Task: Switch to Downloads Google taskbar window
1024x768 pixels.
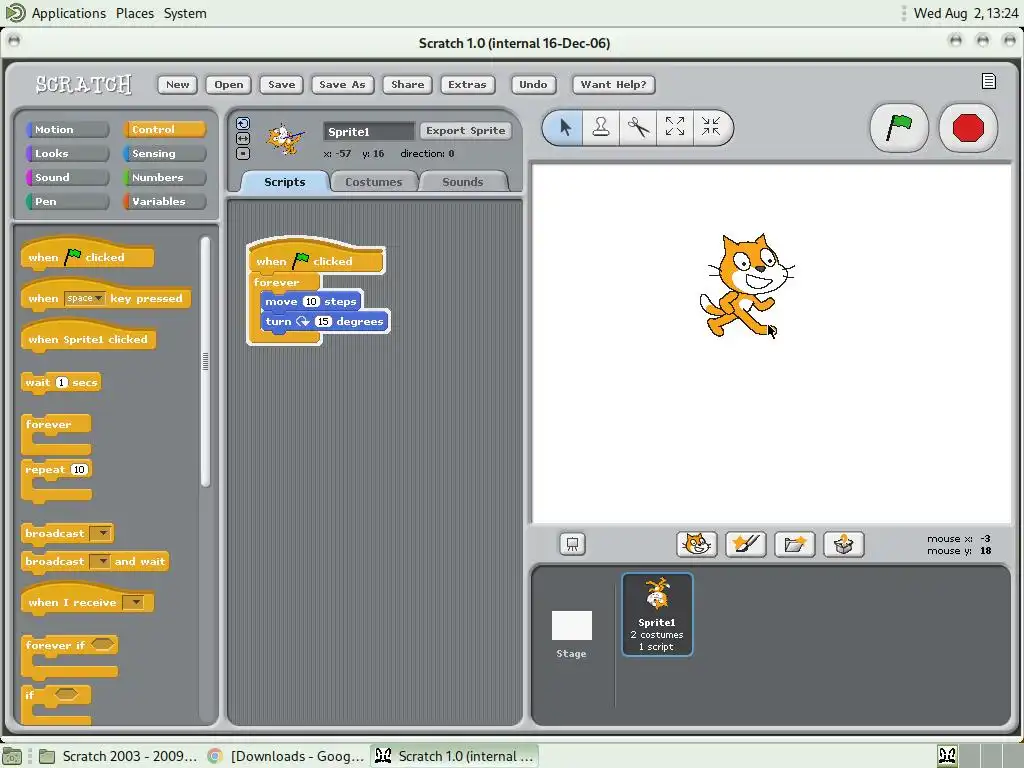Action: 287,756
